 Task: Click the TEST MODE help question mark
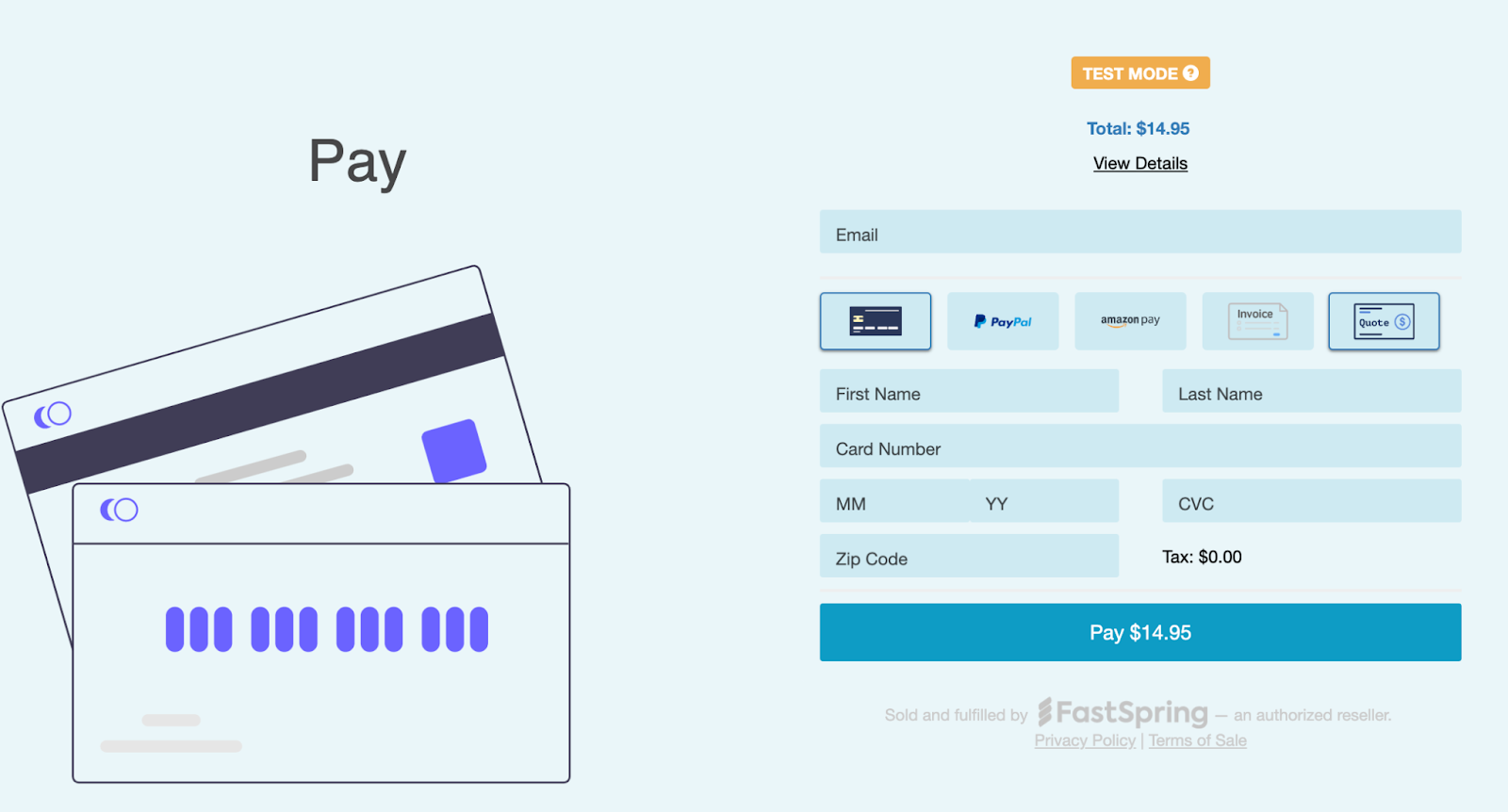pyautogui.click(x=1190, y=73)
